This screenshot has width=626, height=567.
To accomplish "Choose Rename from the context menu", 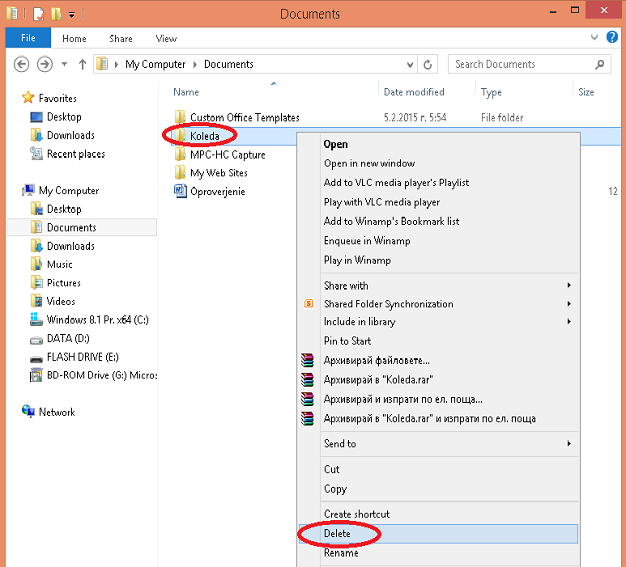I will click(x=340, y=553).
